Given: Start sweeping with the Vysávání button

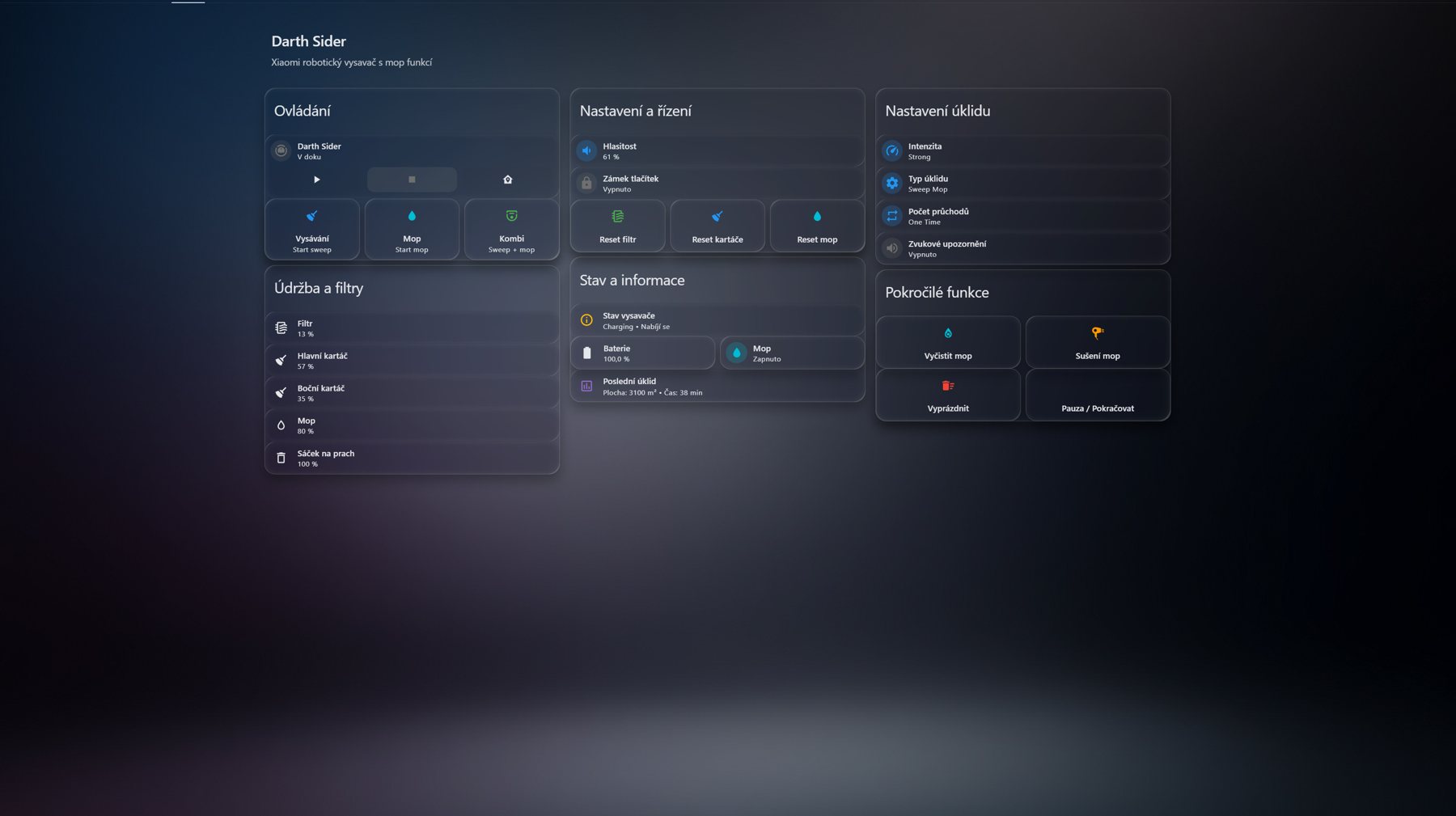Looking at the screenshot, I should [x=312, y=230].
